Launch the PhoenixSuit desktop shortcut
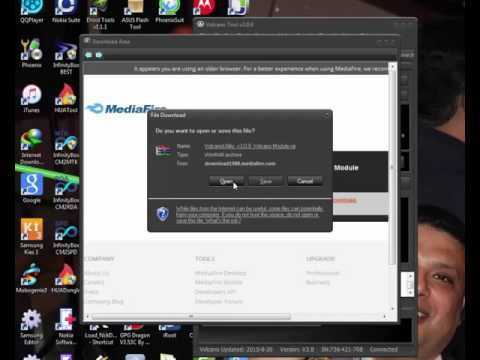Viewport: 480px width, 360px height. pyautogui.click(x=169, y=12)
